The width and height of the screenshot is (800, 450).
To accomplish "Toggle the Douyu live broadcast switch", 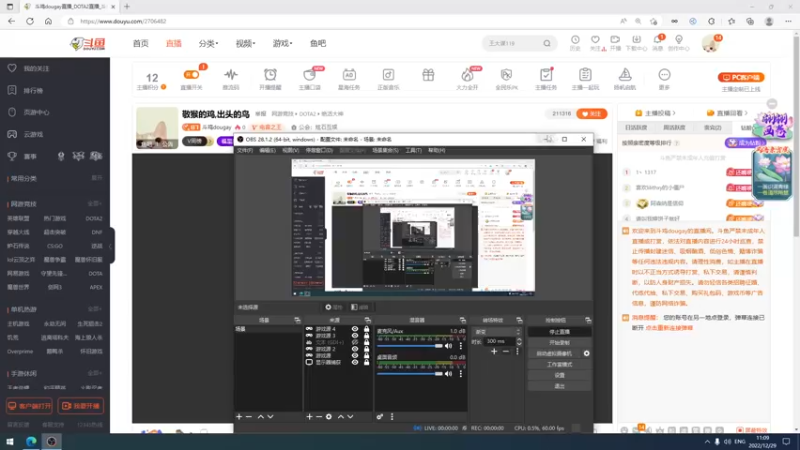I will pos(191,75).
